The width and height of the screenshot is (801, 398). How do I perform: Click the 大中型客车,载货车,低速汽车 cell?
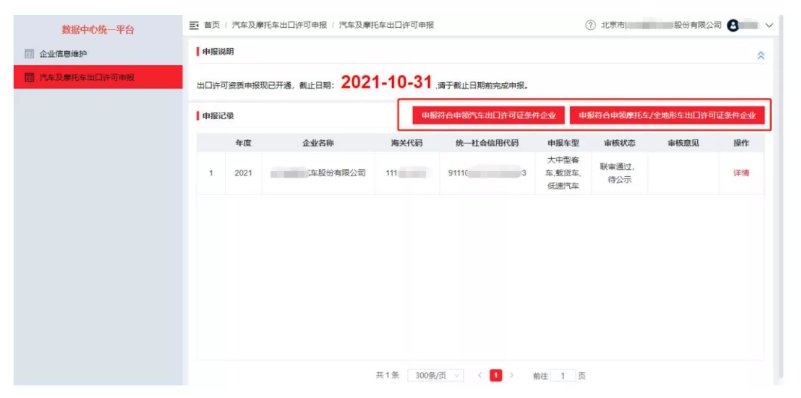point(563,173)
